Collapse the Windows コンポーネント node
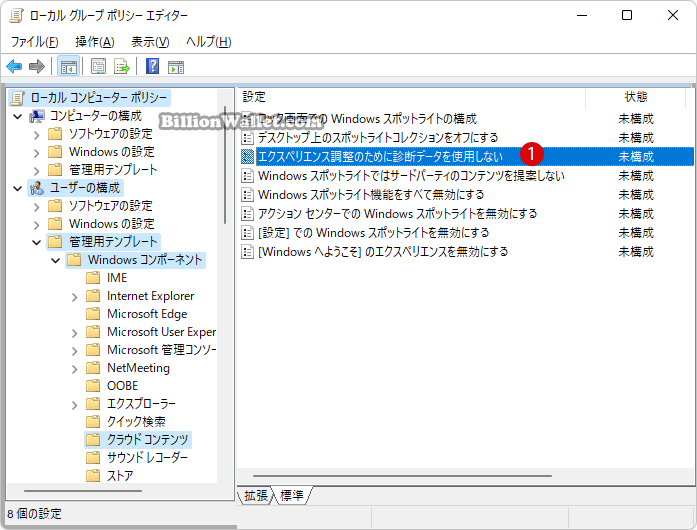Image resolution: width=697 pixels, height=530 pixels. [x=56, y=260]
